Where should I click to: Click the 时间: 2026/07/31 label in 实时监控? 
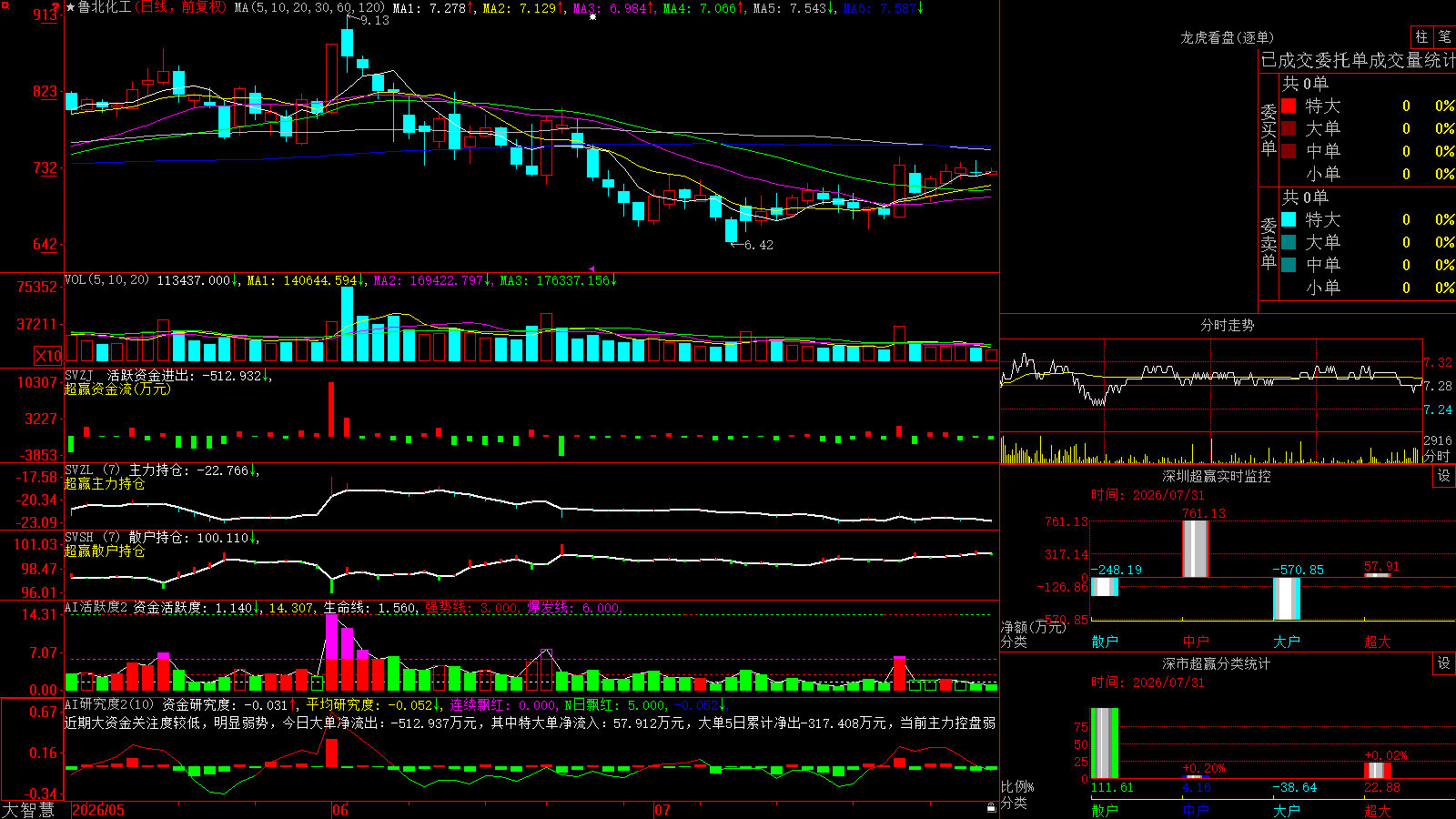click(1148, 495)
